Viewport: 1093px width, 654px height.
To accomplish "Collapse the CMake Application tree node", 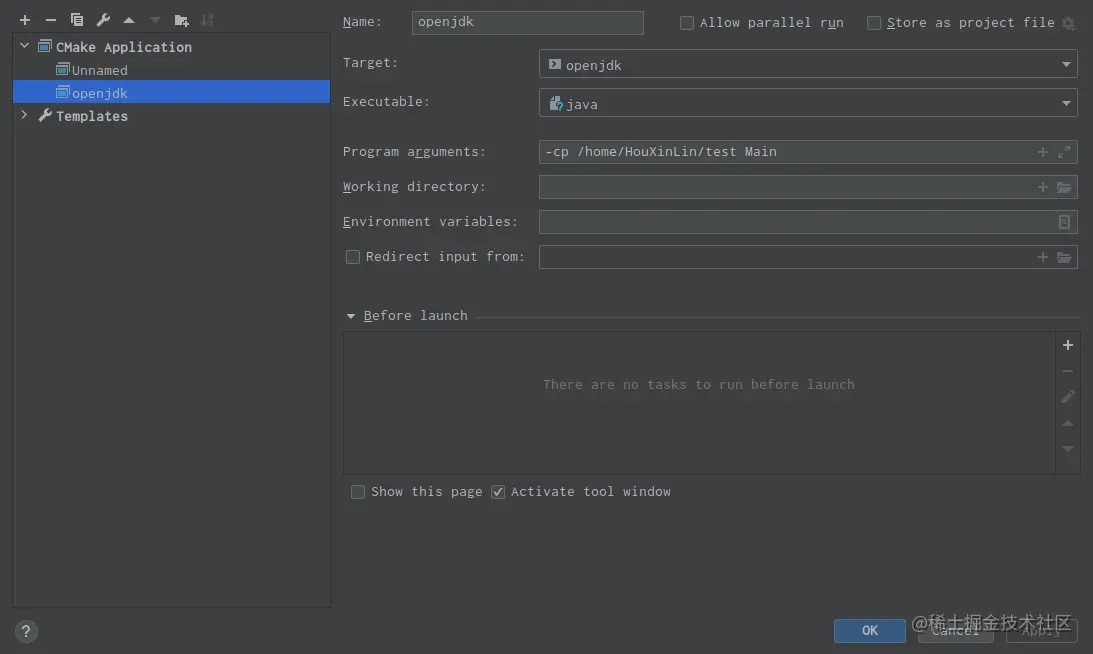I will coord(24,46).
